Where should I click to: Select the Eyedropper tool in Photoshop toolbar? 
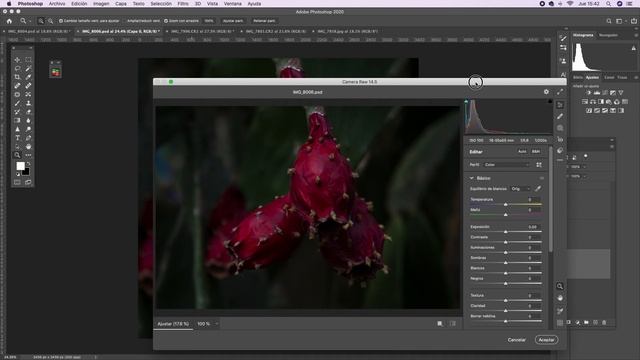(x=28, y=77)
